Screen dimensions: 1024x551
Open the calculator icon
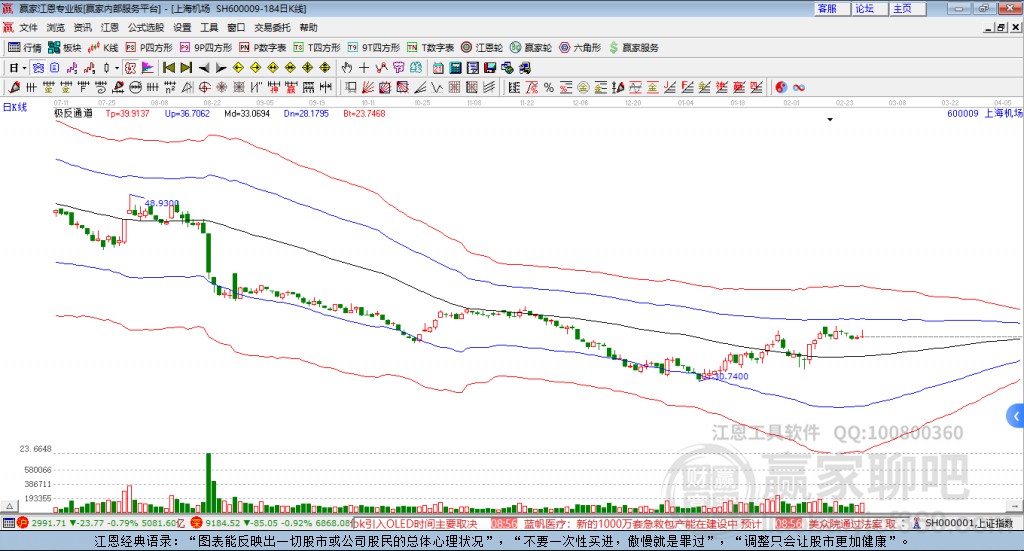click(455, 68)
